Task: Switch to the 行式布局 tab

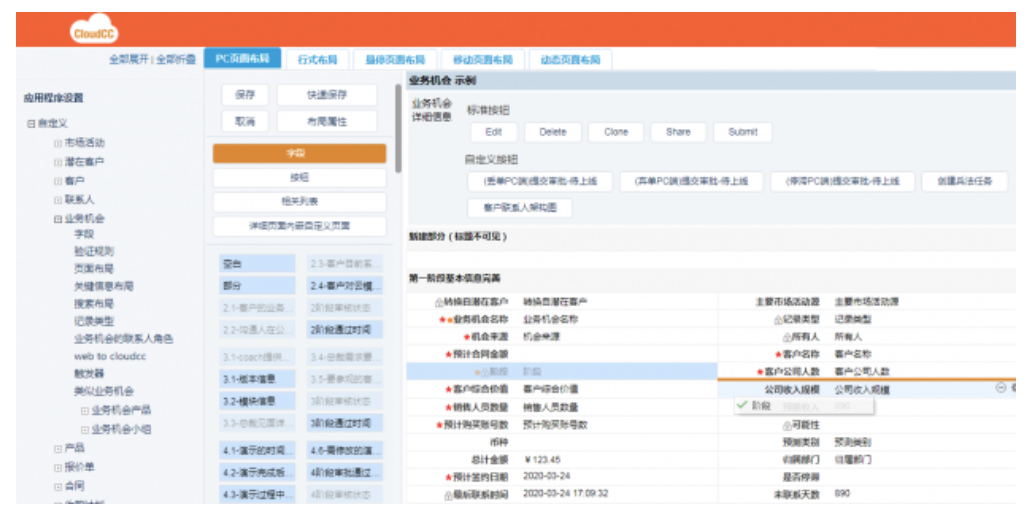Action: (317, 60)
